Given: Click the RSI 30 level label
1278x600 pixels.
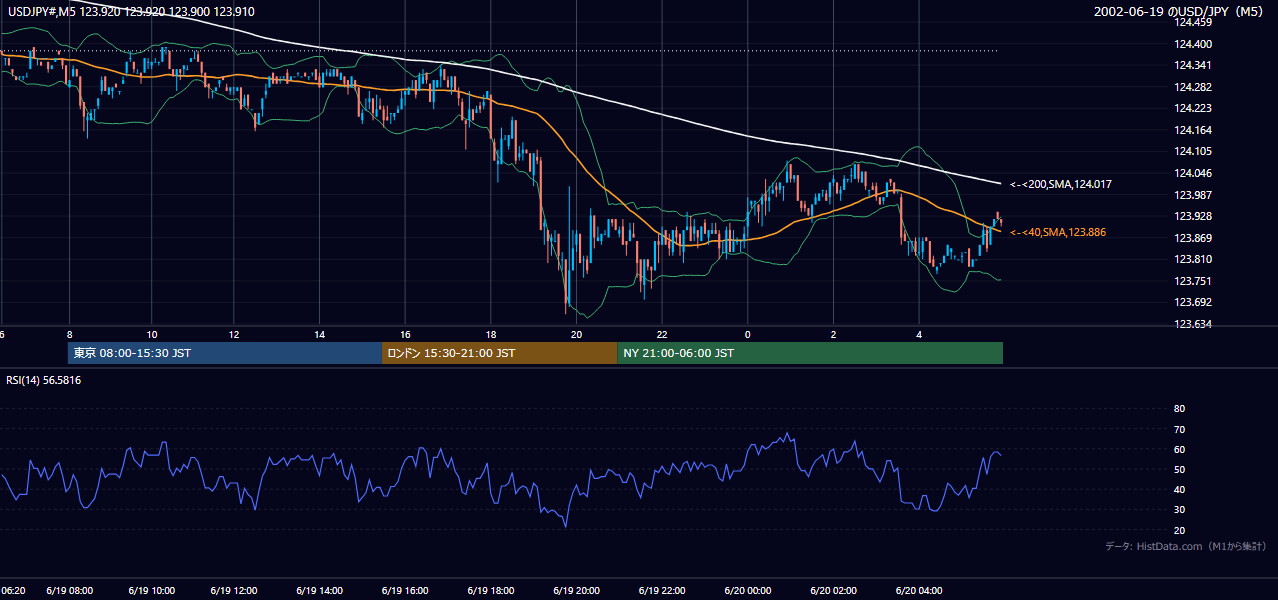Looking at the screenshot, I should 1179,510.
